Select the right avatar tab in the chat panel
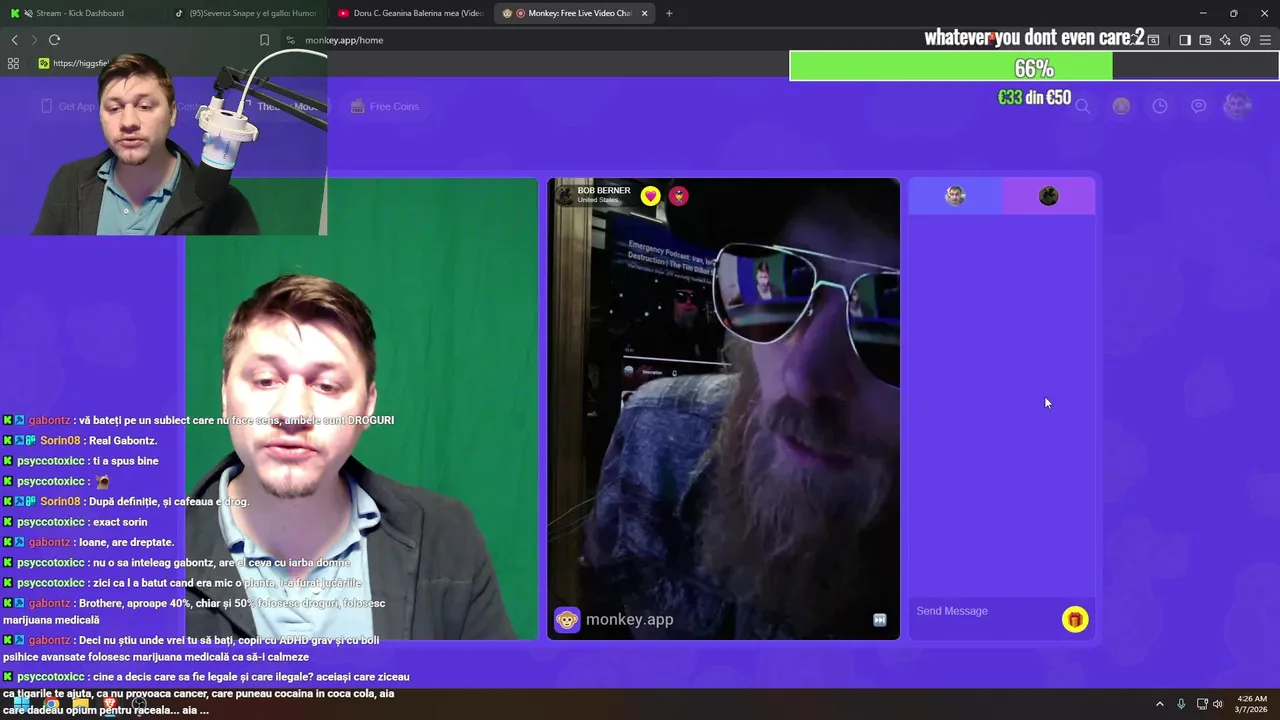The image size is (1280, 720). 1048,196
